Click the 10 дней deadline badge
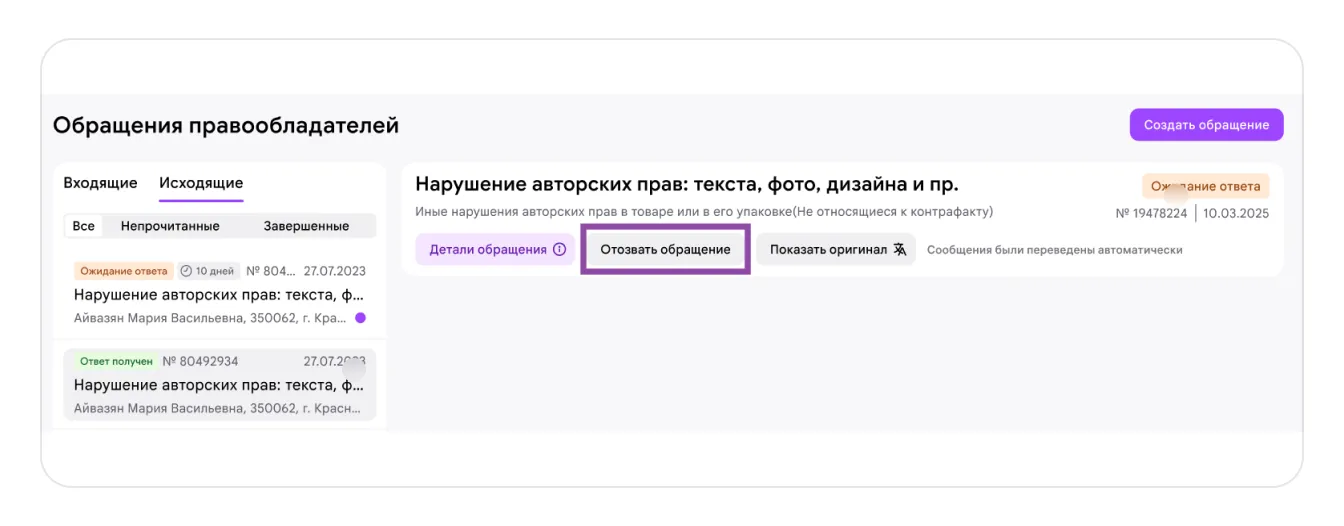 pyautogui.click(x=207, y=271)
